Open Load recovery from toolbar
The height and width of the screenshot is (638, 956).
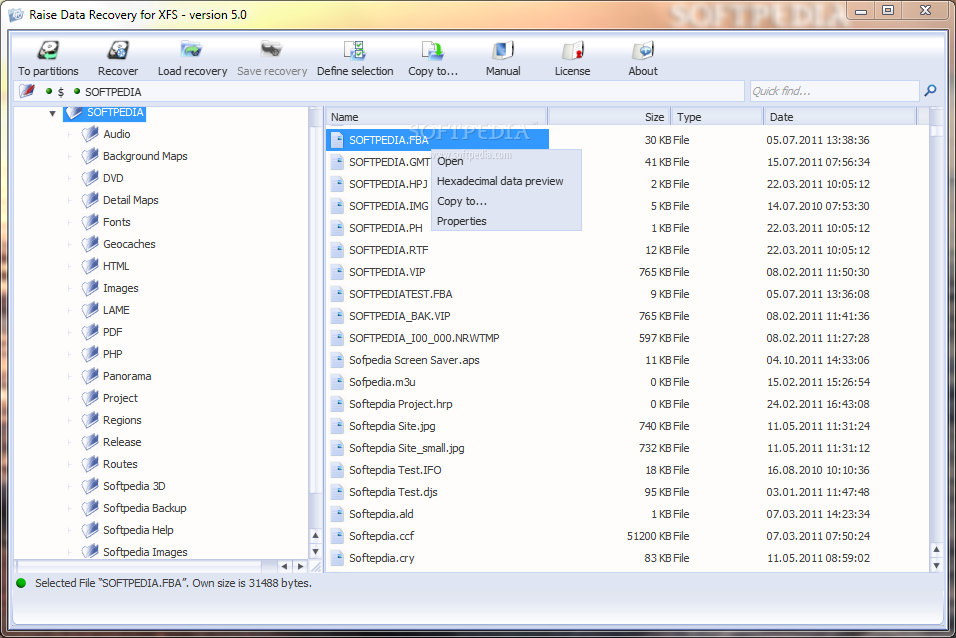[x=191, y=50]
